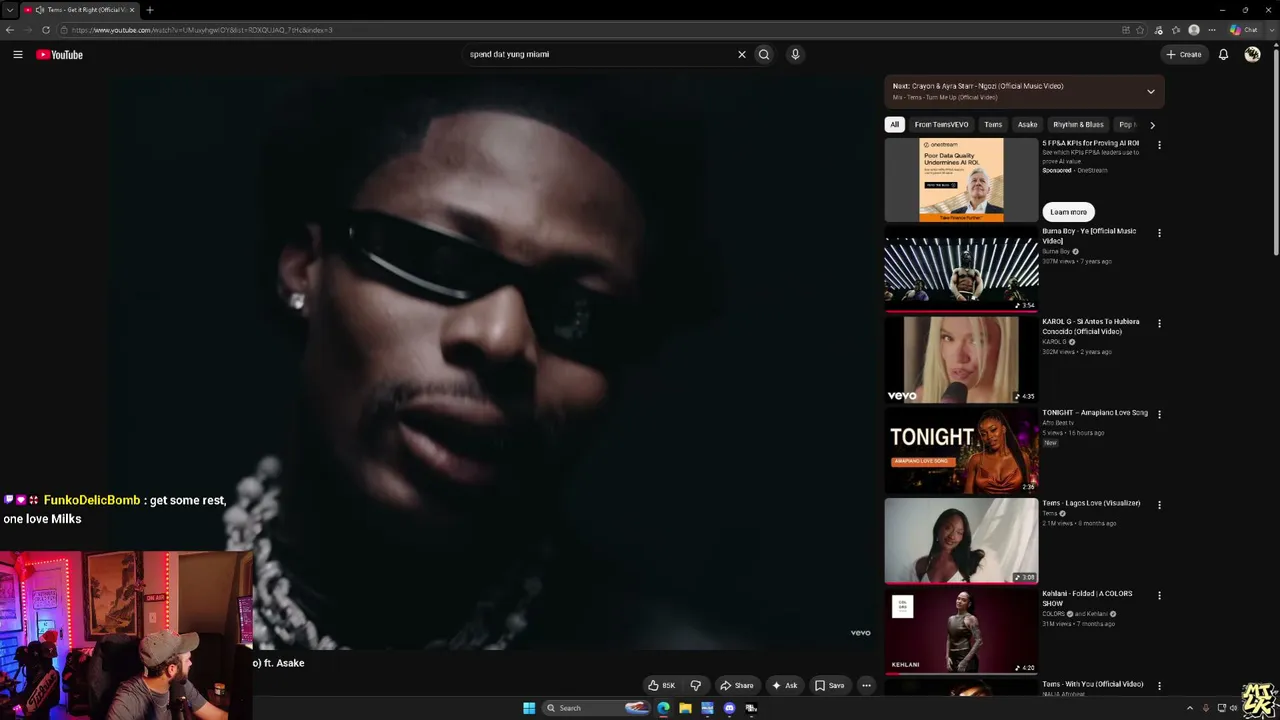The image size is (1280, 720).
Task: Open the browser tab list dropdown
Action: (9, 10)
